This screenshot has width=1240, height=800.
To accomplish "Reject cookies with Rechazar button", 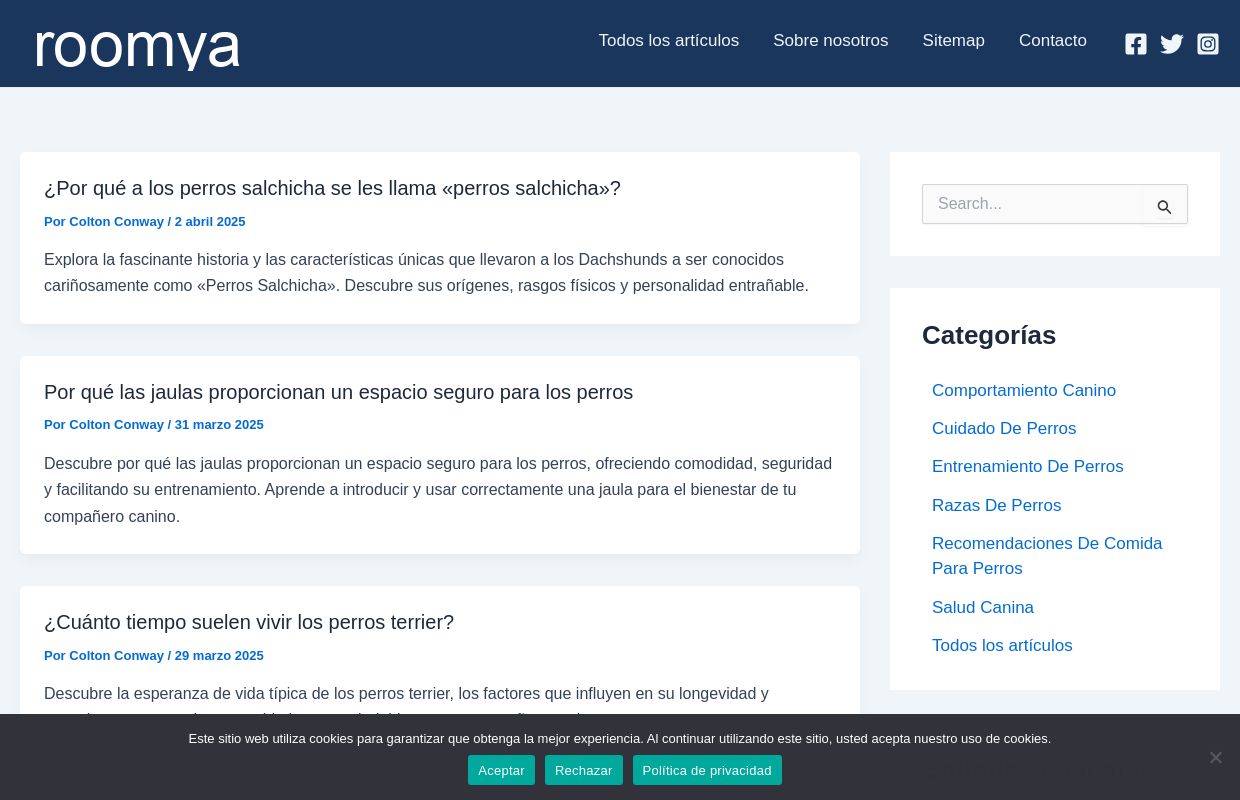I will tap(584, 770).
